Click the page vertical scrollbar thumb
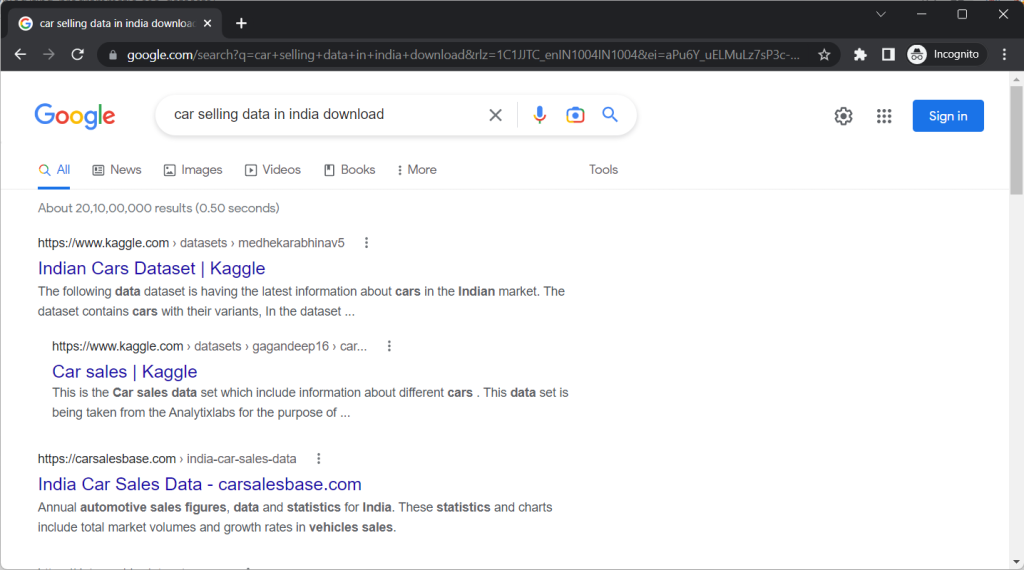 1016,140
